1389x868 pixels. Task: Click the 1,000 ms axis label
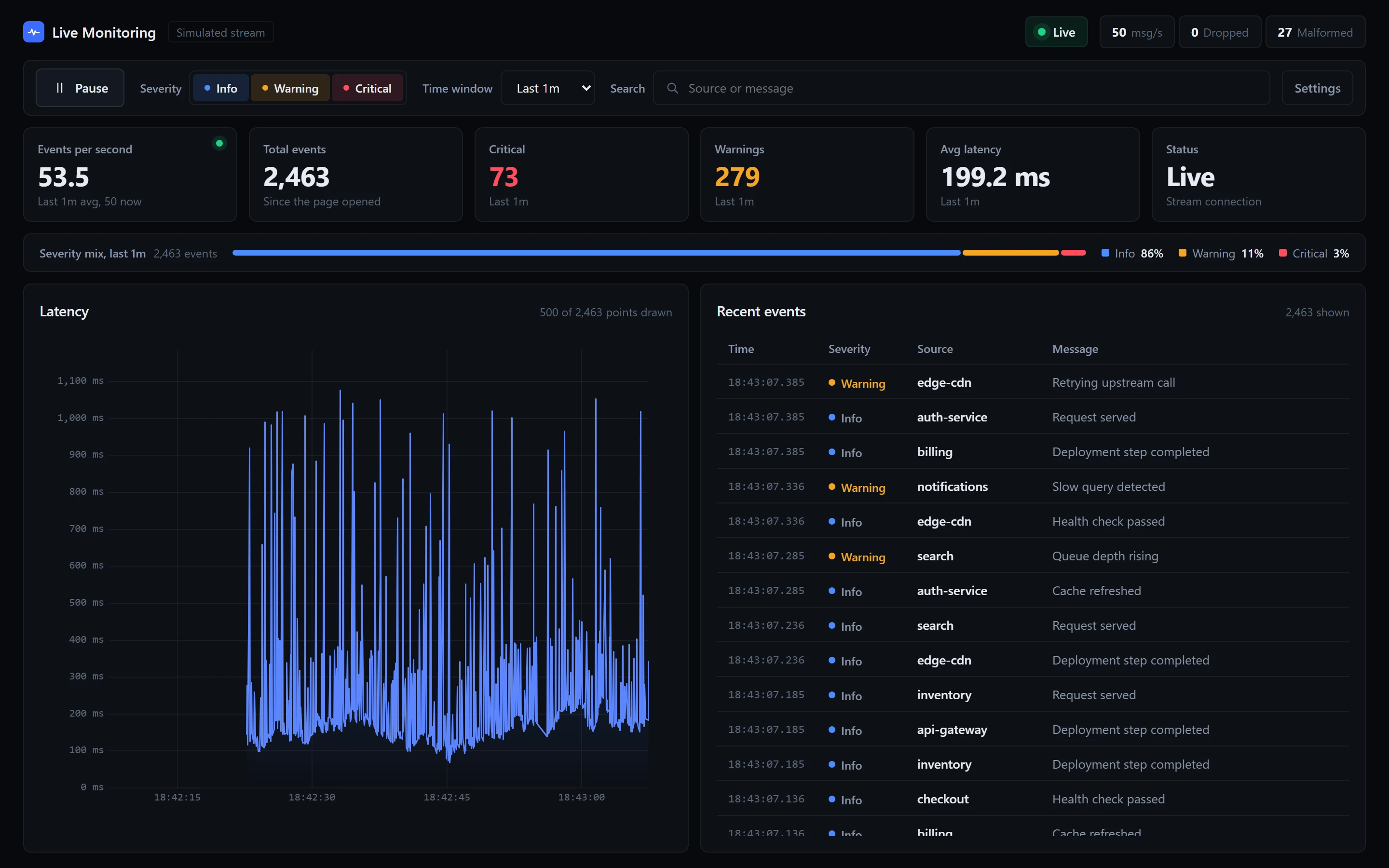[81, 418]
